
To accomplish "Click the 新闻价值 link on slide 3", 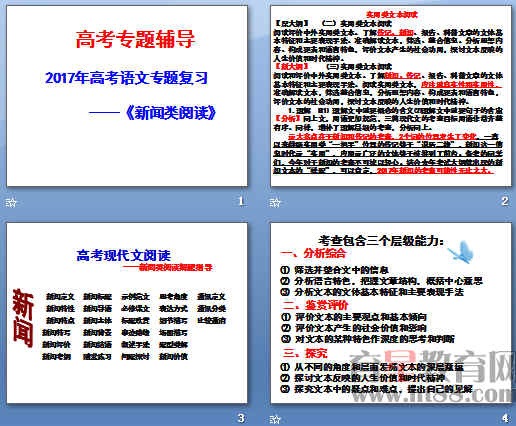I will [x=173, y=356].
